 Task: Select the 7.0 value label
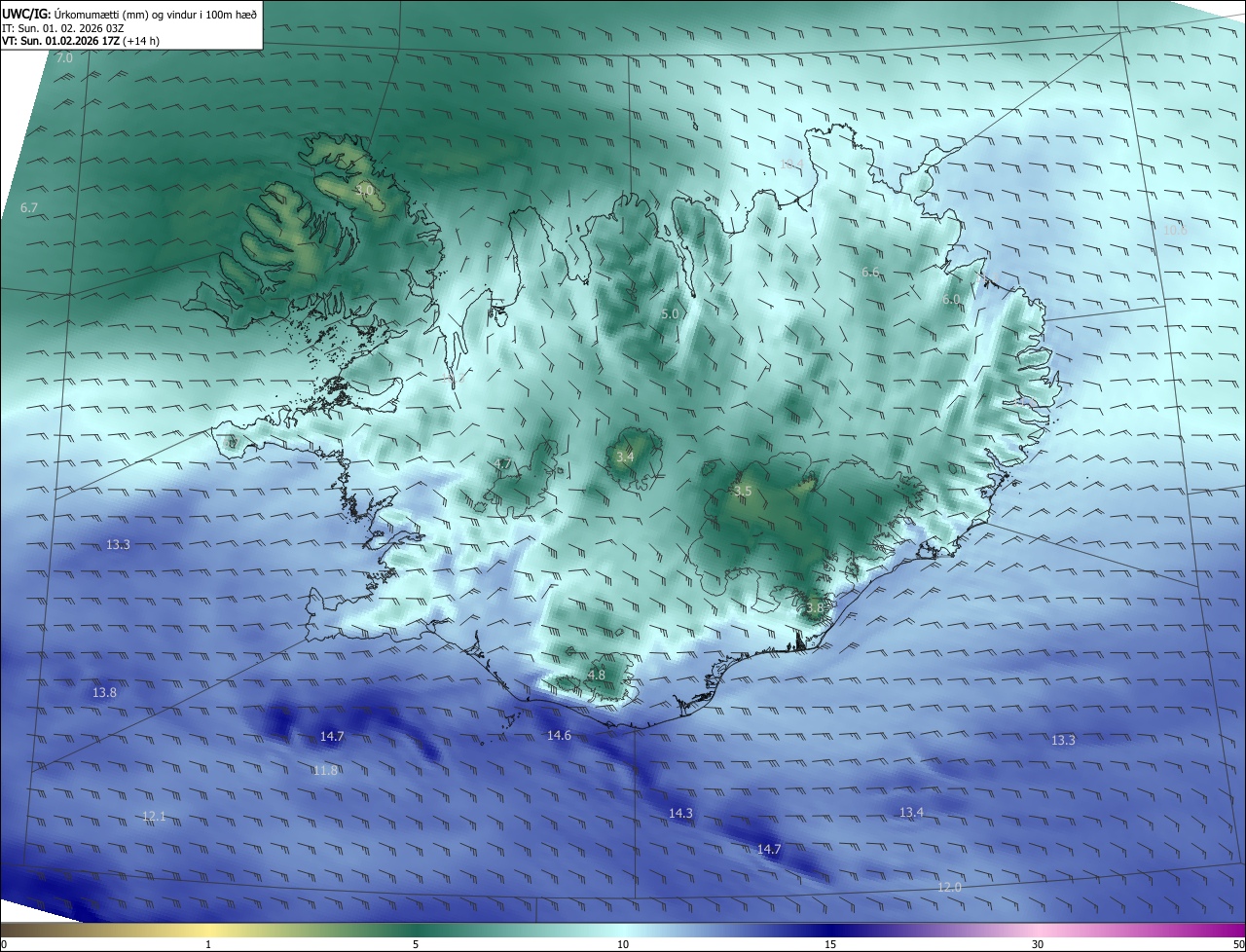tap(64, 58)
